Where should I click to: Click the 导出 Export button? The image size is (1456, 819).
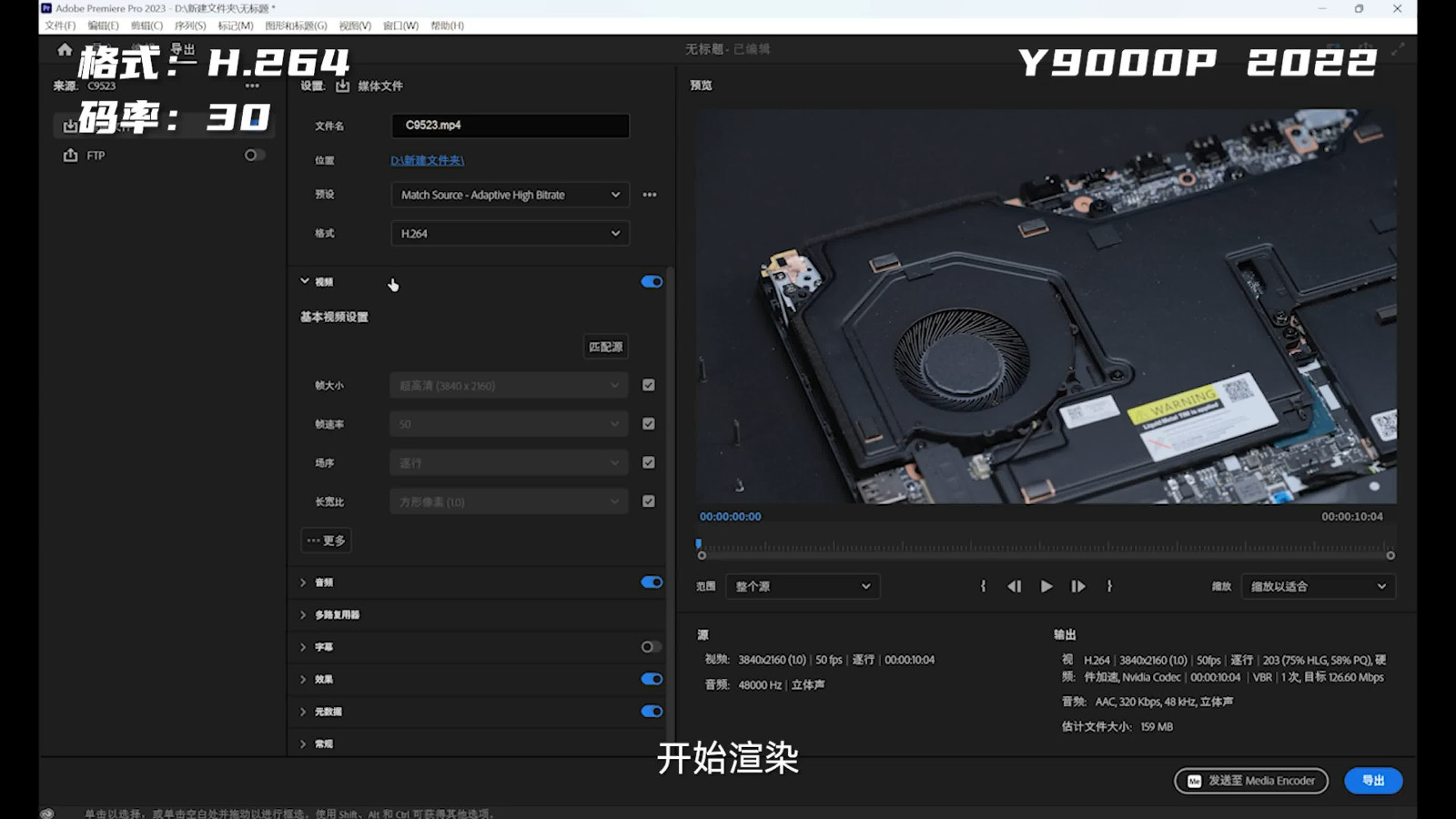coord(1373,781)
